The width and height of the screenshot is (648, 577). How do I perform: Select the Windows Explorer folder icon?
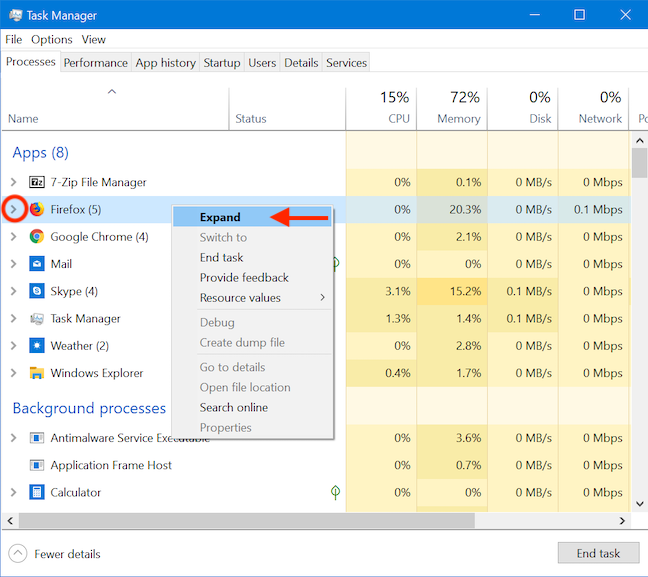point(37,373)
